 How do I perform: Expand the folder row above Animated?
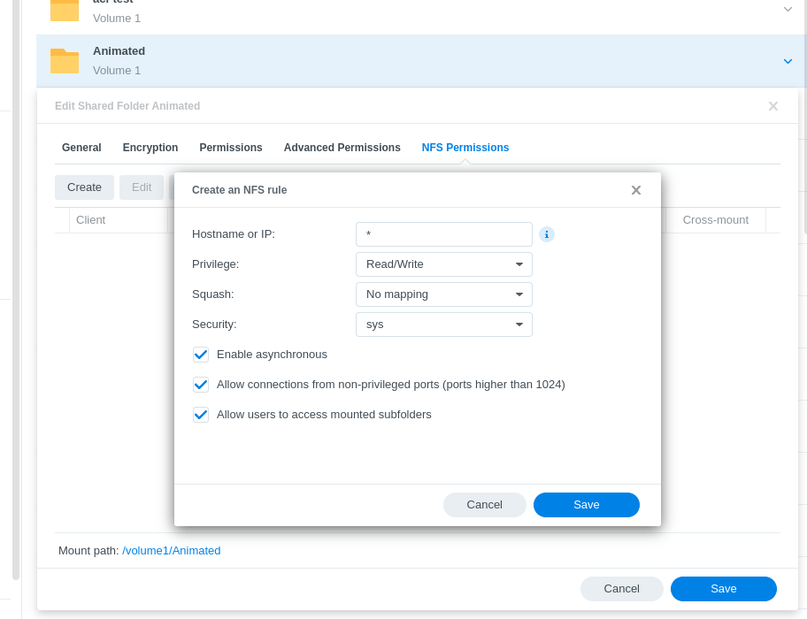tap(787, 9)
